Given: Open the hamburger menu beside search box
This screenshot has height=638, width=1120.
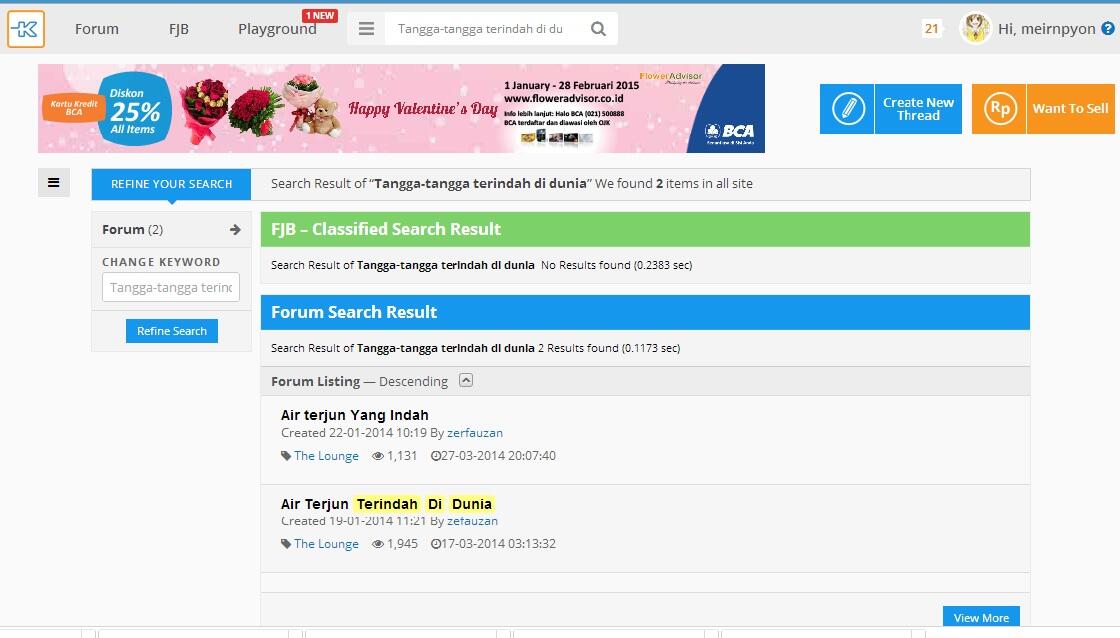Looking at the screenshot, I should pos(366,29).
